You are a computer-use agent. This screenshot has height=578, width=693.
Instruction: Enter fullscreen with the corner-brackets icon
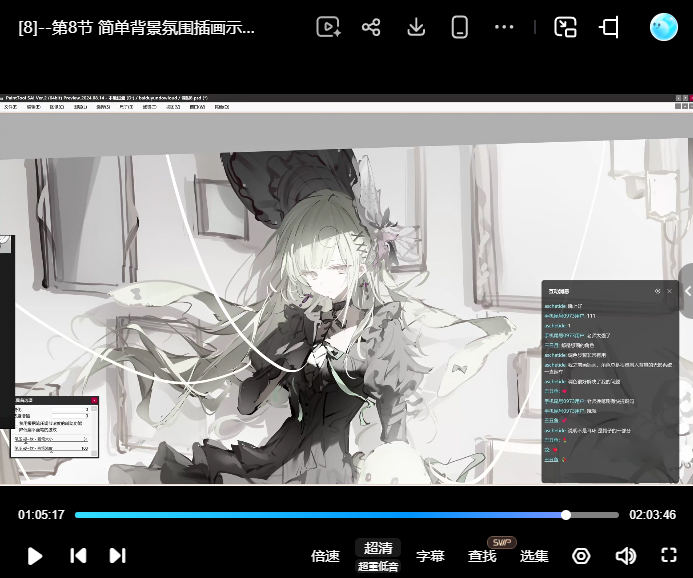[669, 555]
